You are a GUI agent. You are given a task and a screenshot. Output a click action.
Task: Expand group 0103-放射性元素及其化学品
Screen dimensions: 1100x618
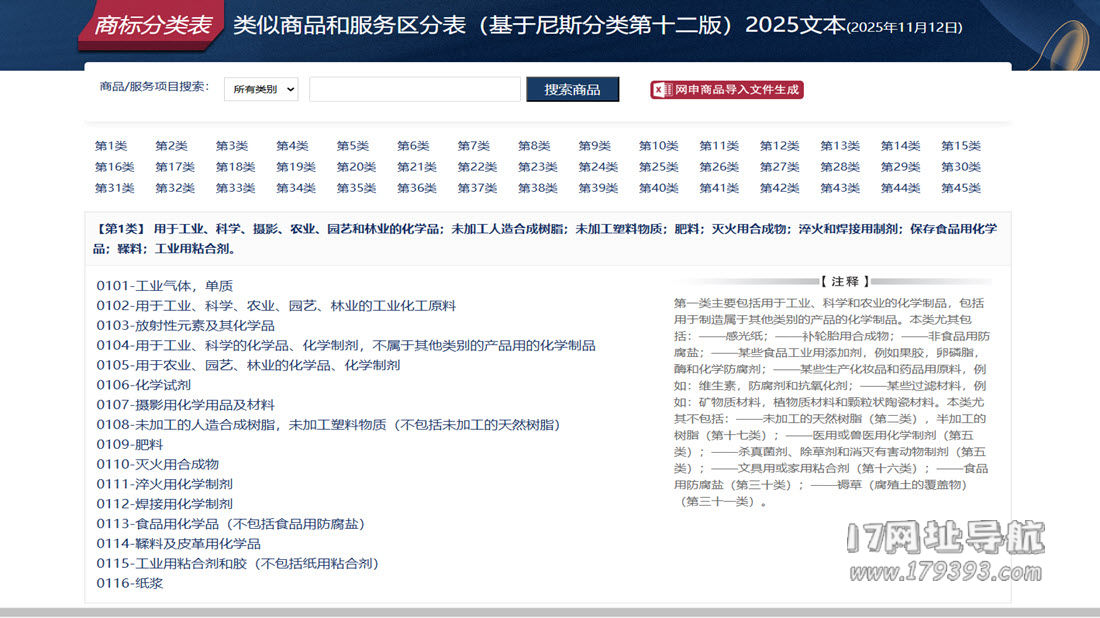(185, 326)
